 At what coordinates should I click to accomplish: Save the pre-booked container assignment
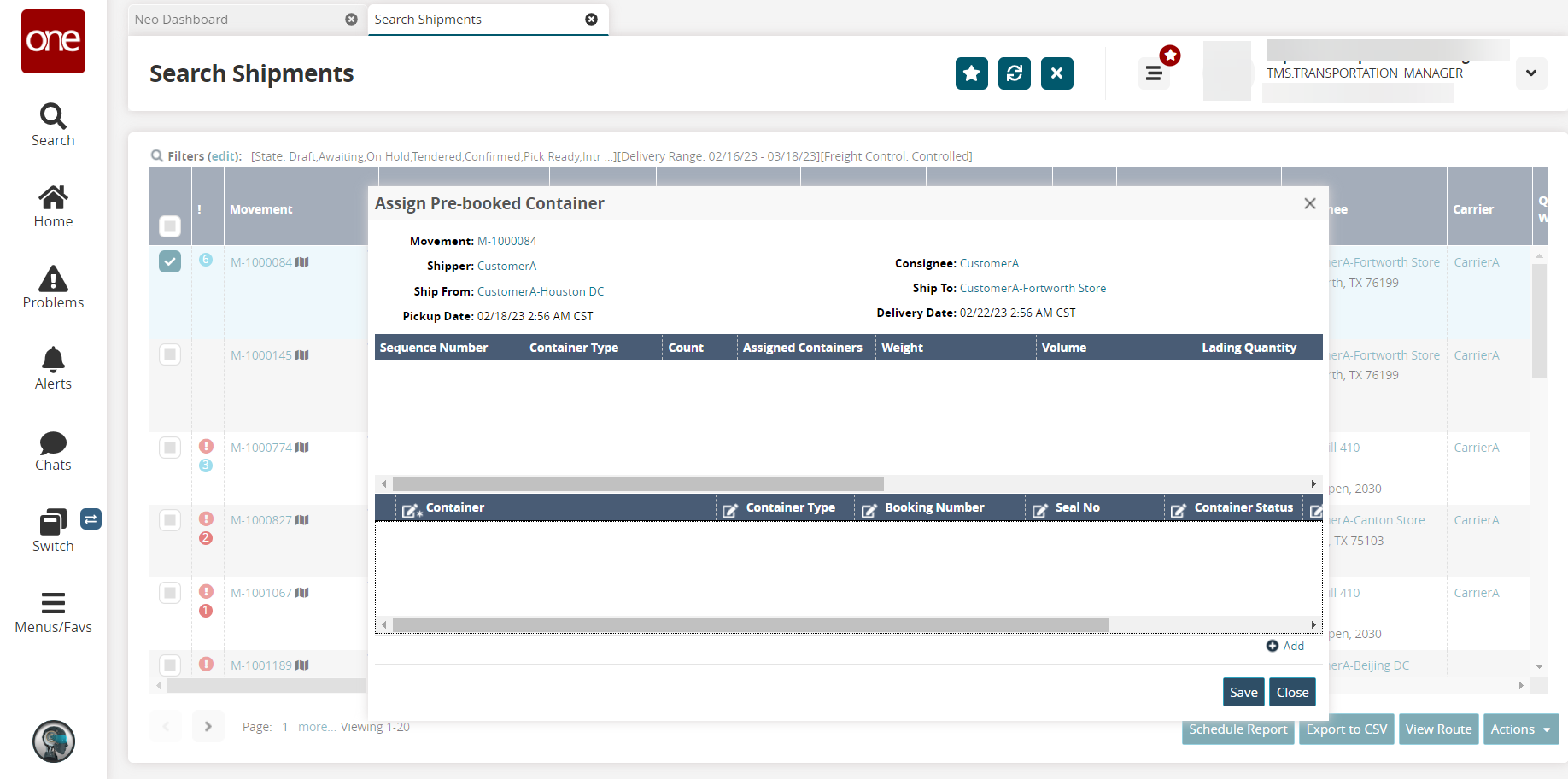[1243, 693]
